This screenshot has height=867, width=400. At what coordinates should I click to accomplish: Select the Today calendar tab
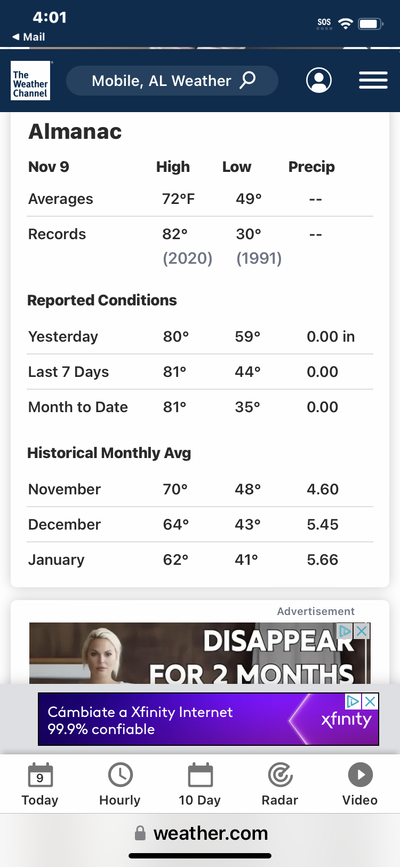40,784
